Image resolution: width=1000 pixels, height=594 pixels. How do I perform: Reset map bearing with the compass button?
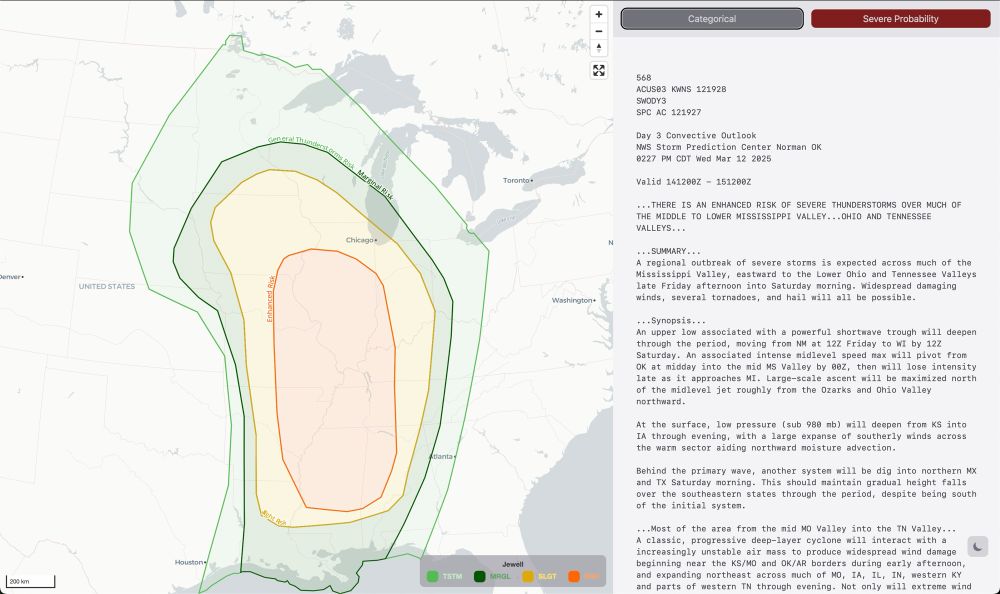[x=598, y=48]
